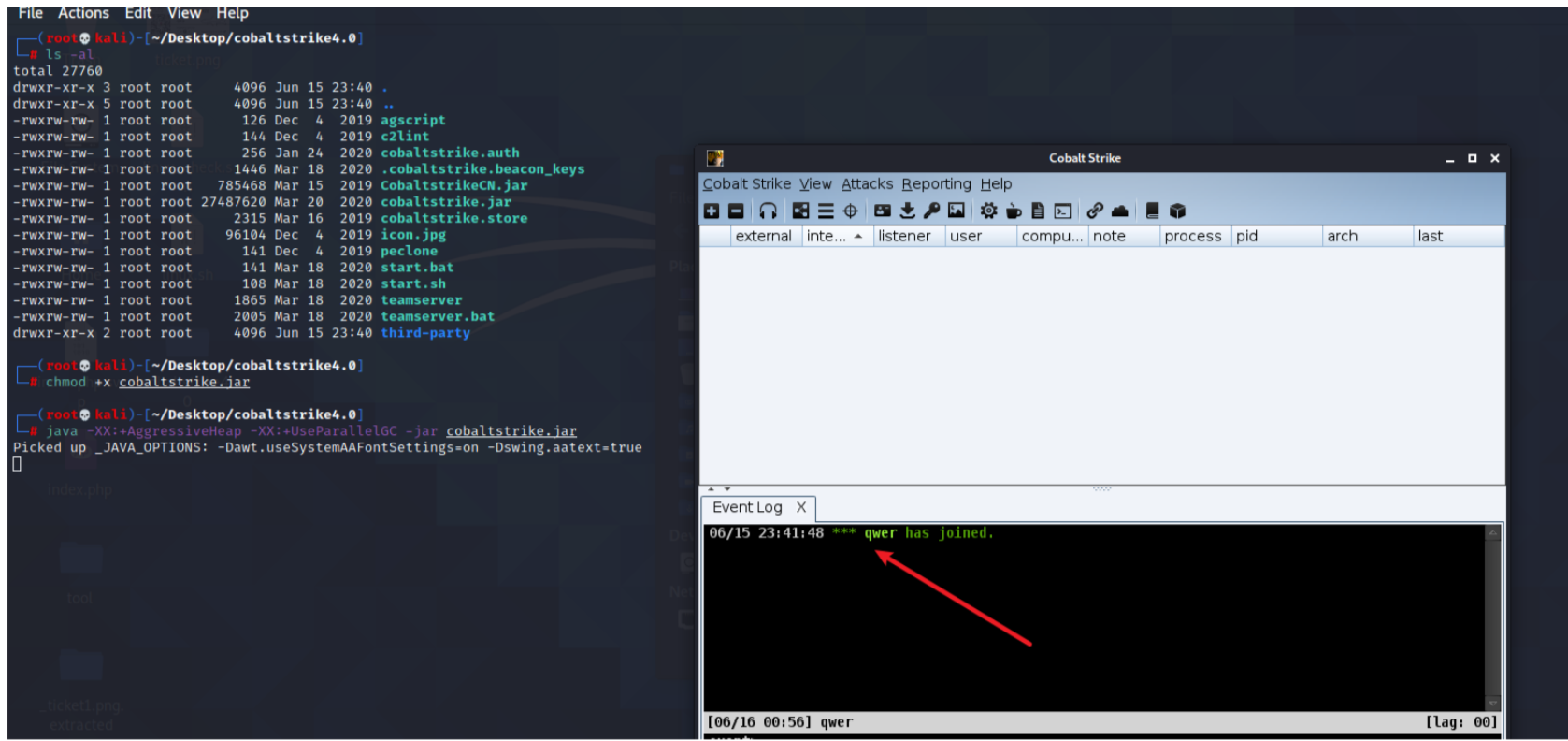This screenshot has height=741, width=1568.
Task: Click 'cobaltstrike.store' in terminal listing
Action: [x=453, y=219]
